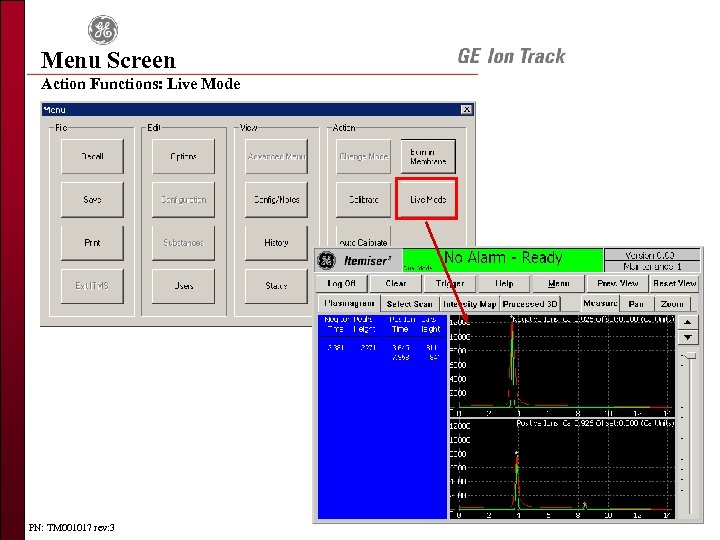Screen dimensions: 720x540
Task: Click the Menu button in Itemiser toolbar
Action: pyautogui.click(x=558, y=284)
